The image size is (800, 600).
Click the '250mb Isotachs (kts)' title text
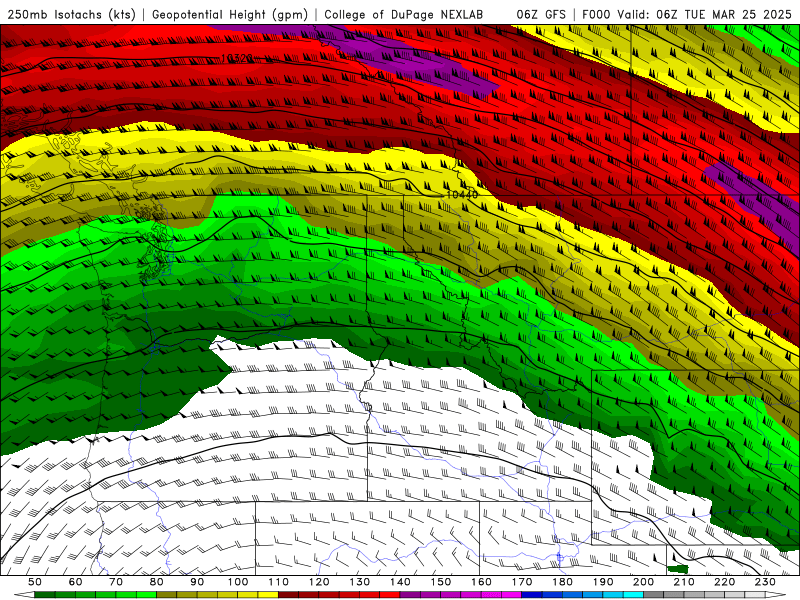[71, 14]
